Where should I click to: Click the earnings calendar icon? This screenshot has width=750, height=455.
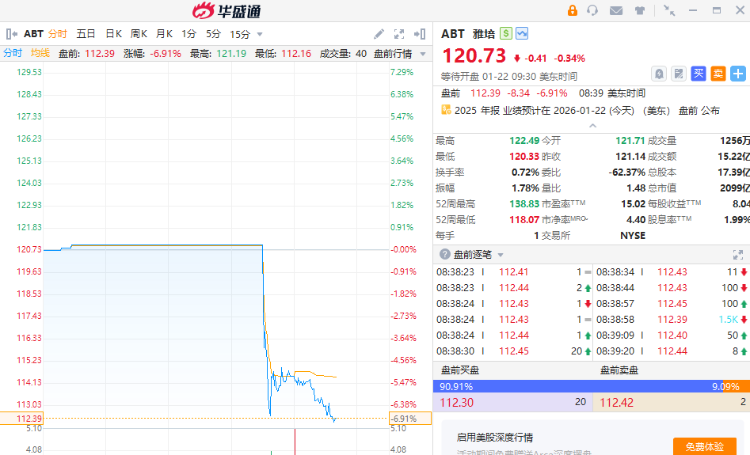click(x=446, y=110)
